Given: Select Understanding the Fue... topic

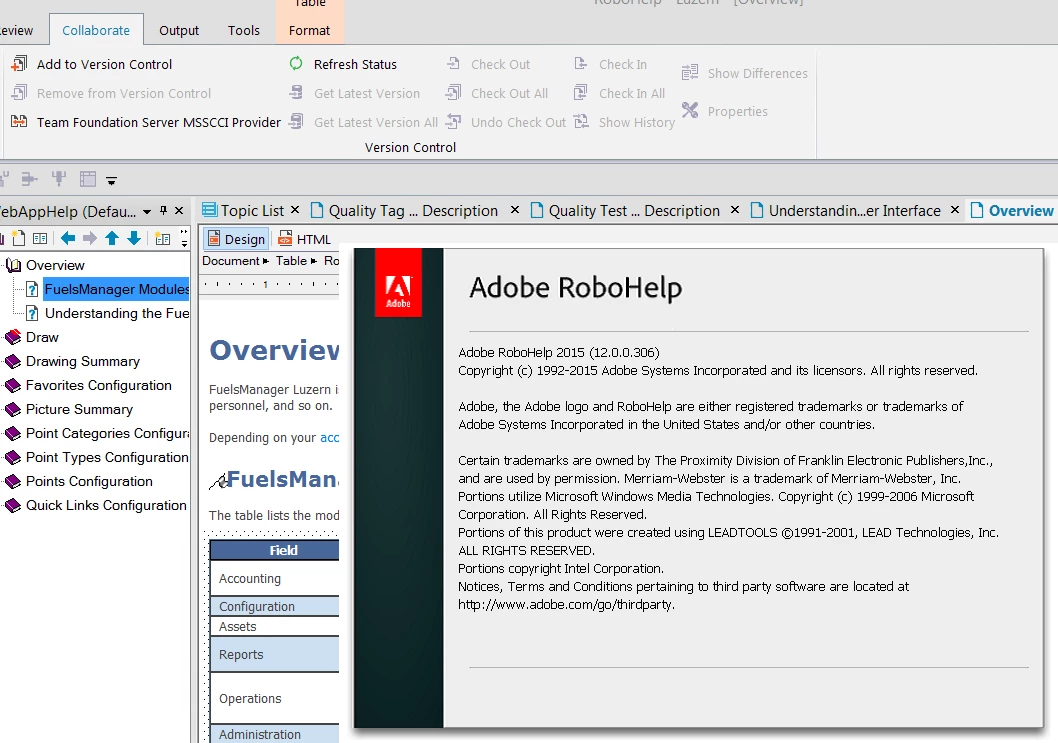Looking at the screenshot, I should [x=116, y=313].
